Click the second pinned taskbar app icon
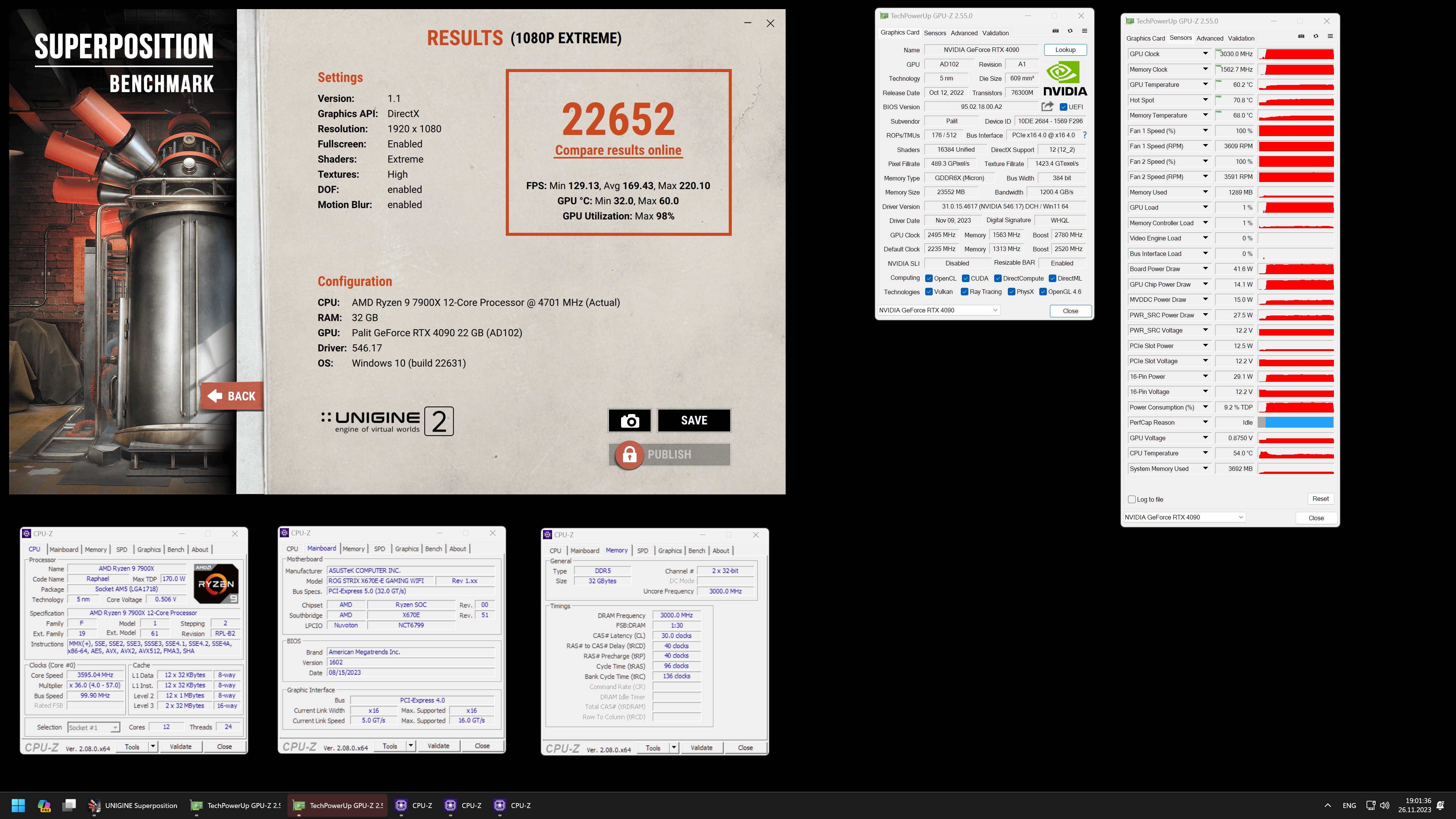This screenshot has height=819, width=1456. (x=44, y=805)
